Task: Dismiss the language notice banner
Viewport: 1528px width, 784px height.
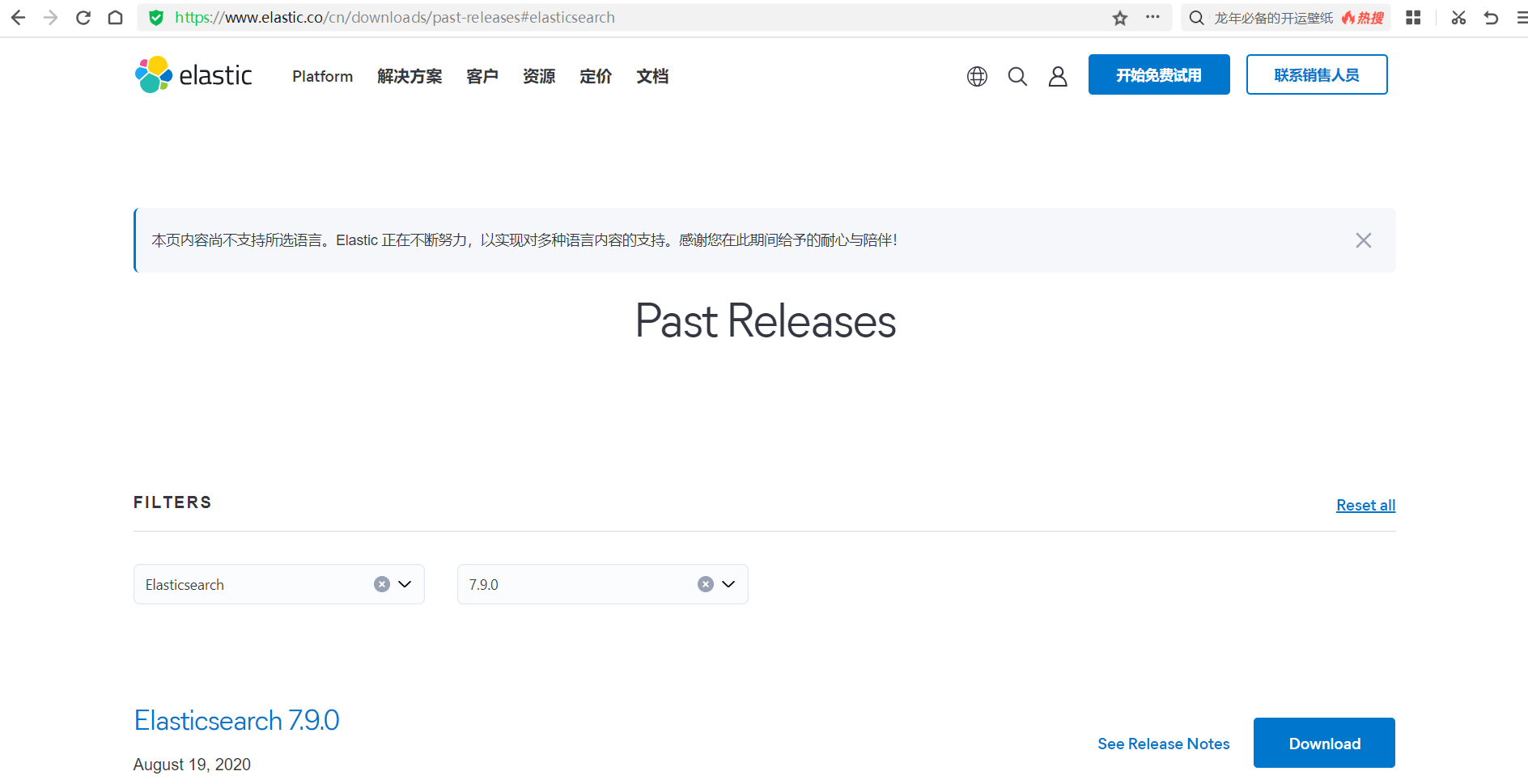Action: [x=1364, y=240]
